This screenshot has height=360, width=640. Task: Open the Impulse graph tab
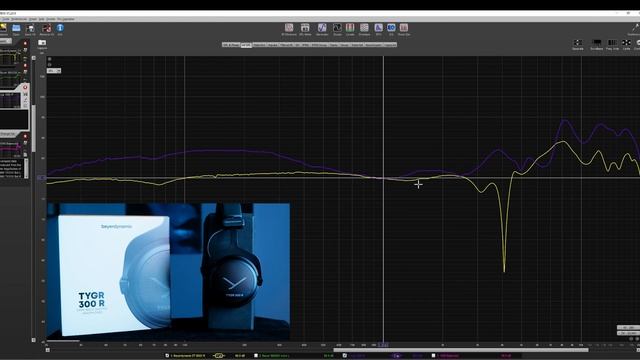click(x=273, y=45)
